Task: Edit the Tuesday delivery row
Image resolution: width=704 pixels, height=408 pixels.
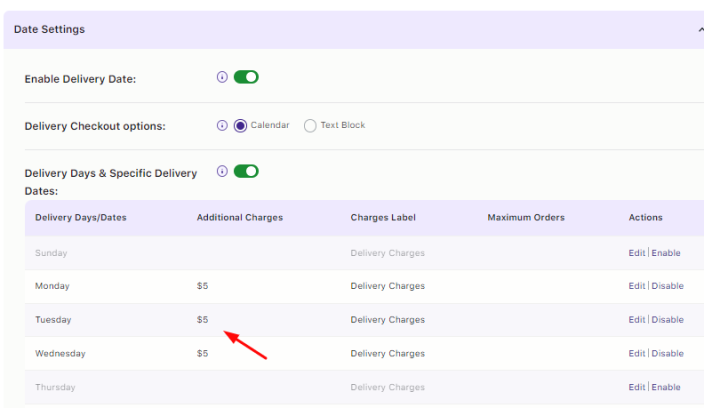Action: coord(637,320)
